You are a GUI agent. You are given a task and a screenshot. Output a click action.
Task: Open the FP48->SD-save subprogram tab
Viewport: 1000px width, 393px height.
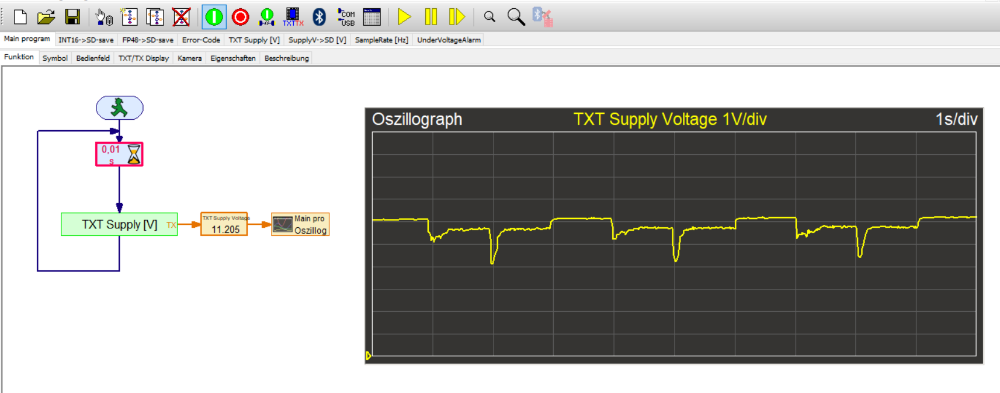pos(148,40)
